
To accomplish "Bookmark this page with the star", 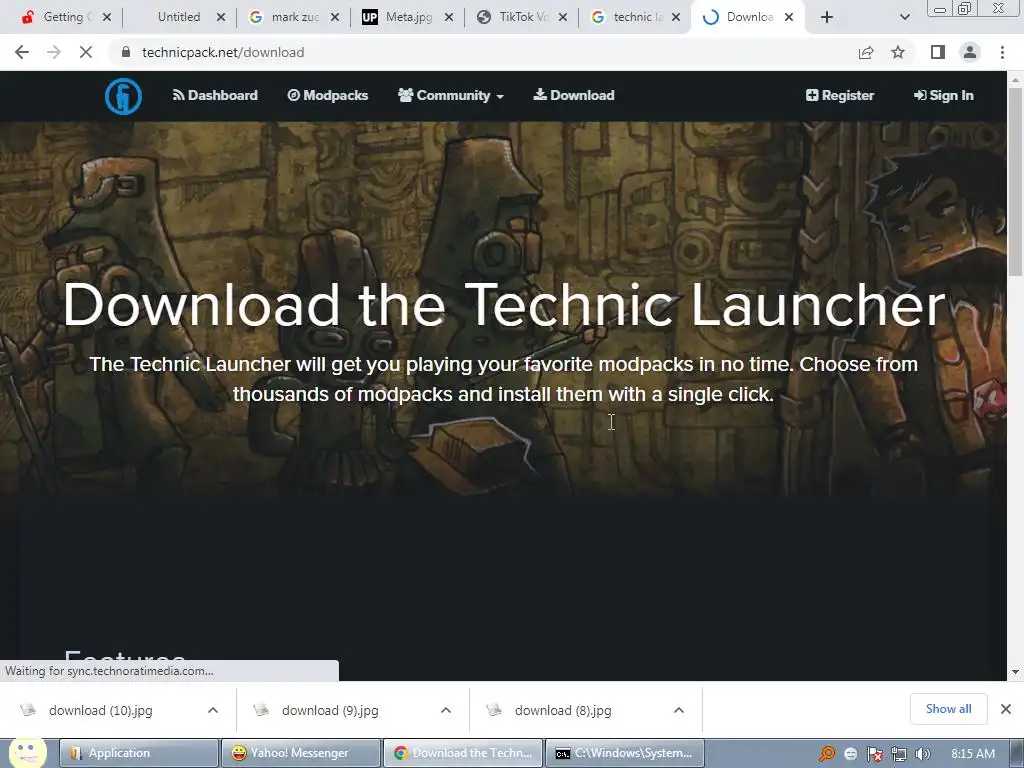I will [x=898, y=52].
